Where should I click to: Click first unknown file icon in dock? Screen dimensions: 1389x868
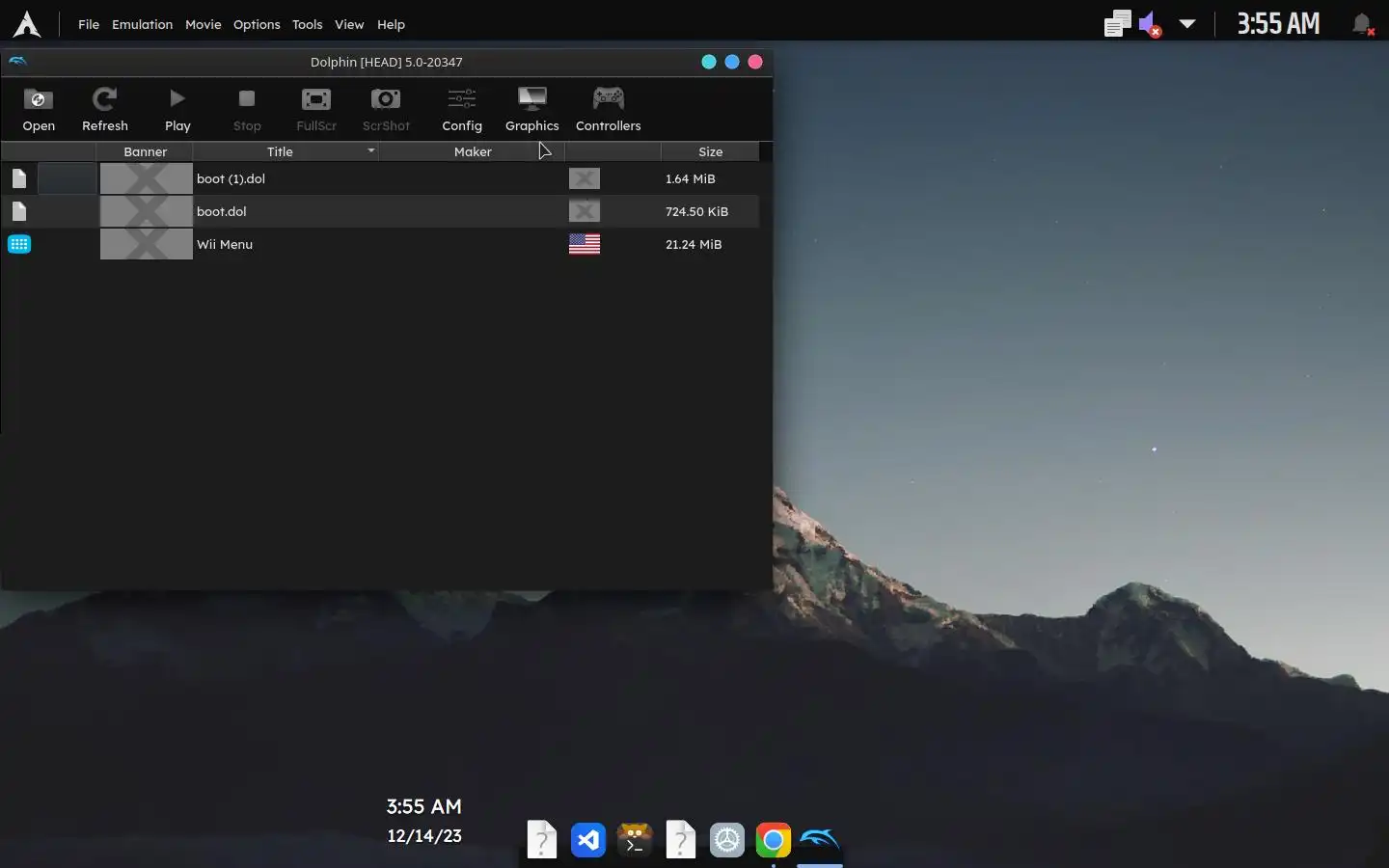pos(542,840)
